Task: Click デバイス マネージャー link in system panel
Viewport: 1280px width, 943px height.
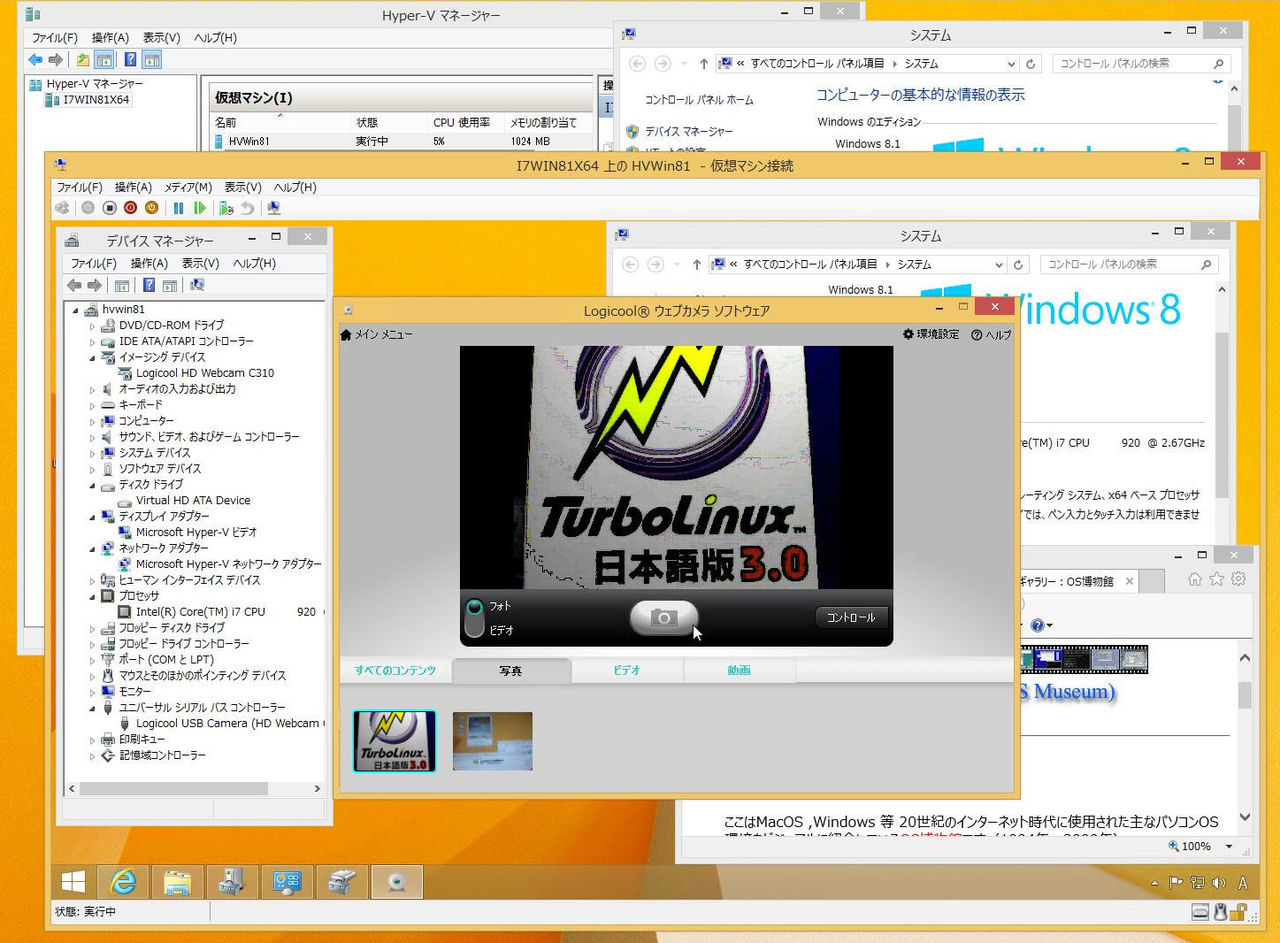Action: (689, 131)
